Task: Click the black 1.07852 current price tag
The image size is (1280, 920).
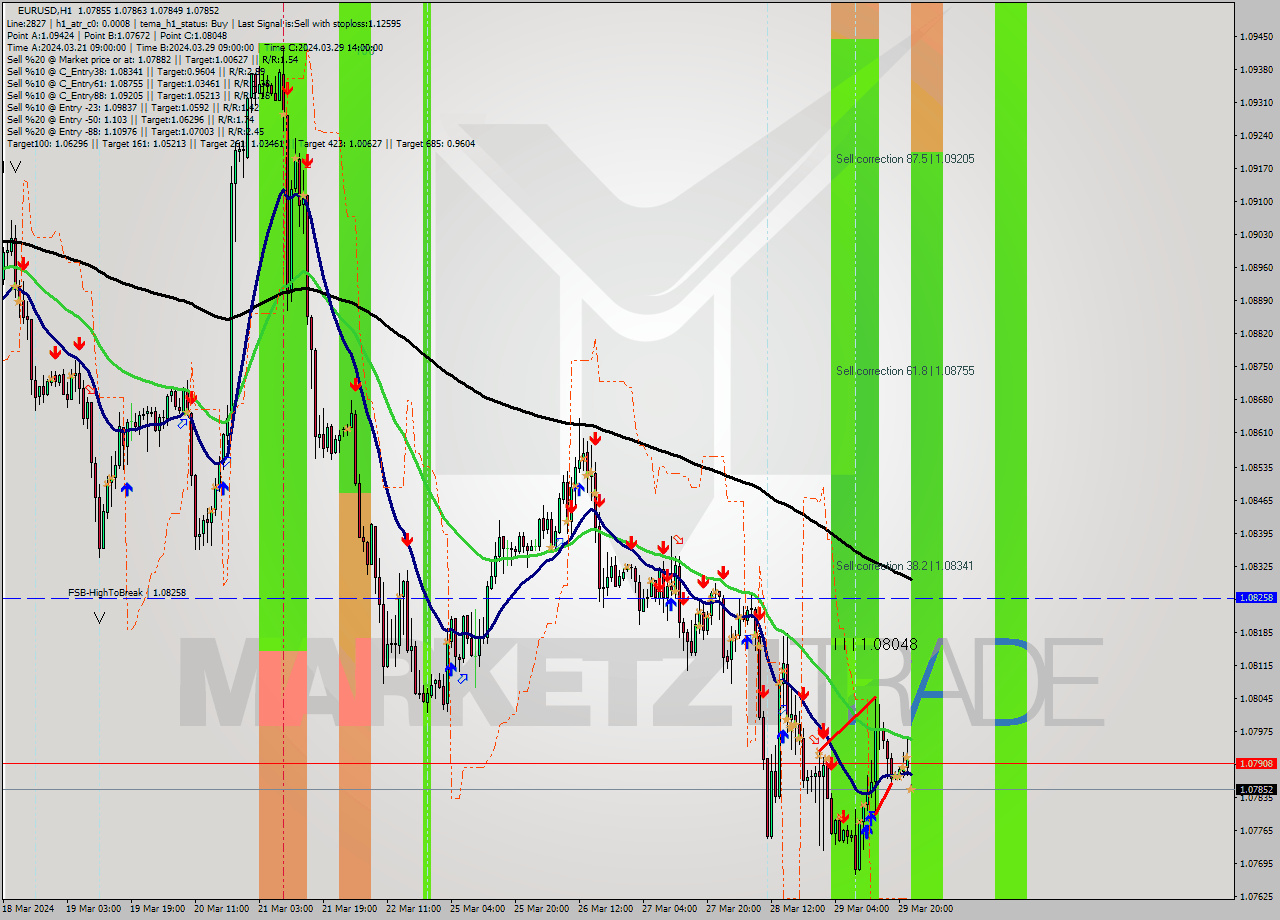Action: (1256, 789)
